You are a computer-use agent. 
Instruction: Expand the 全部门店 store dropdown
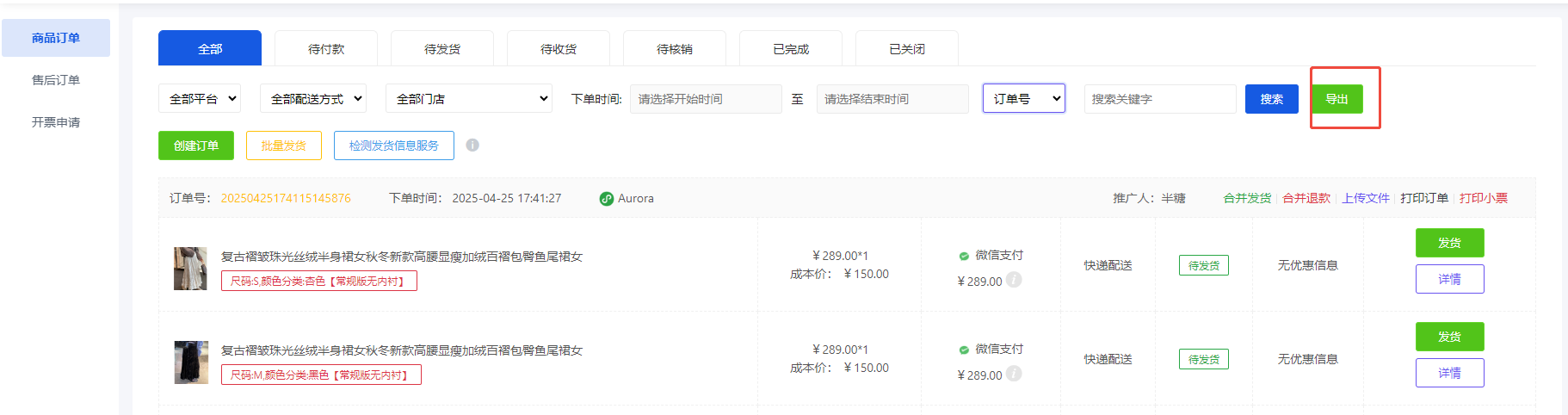(469, 99)
